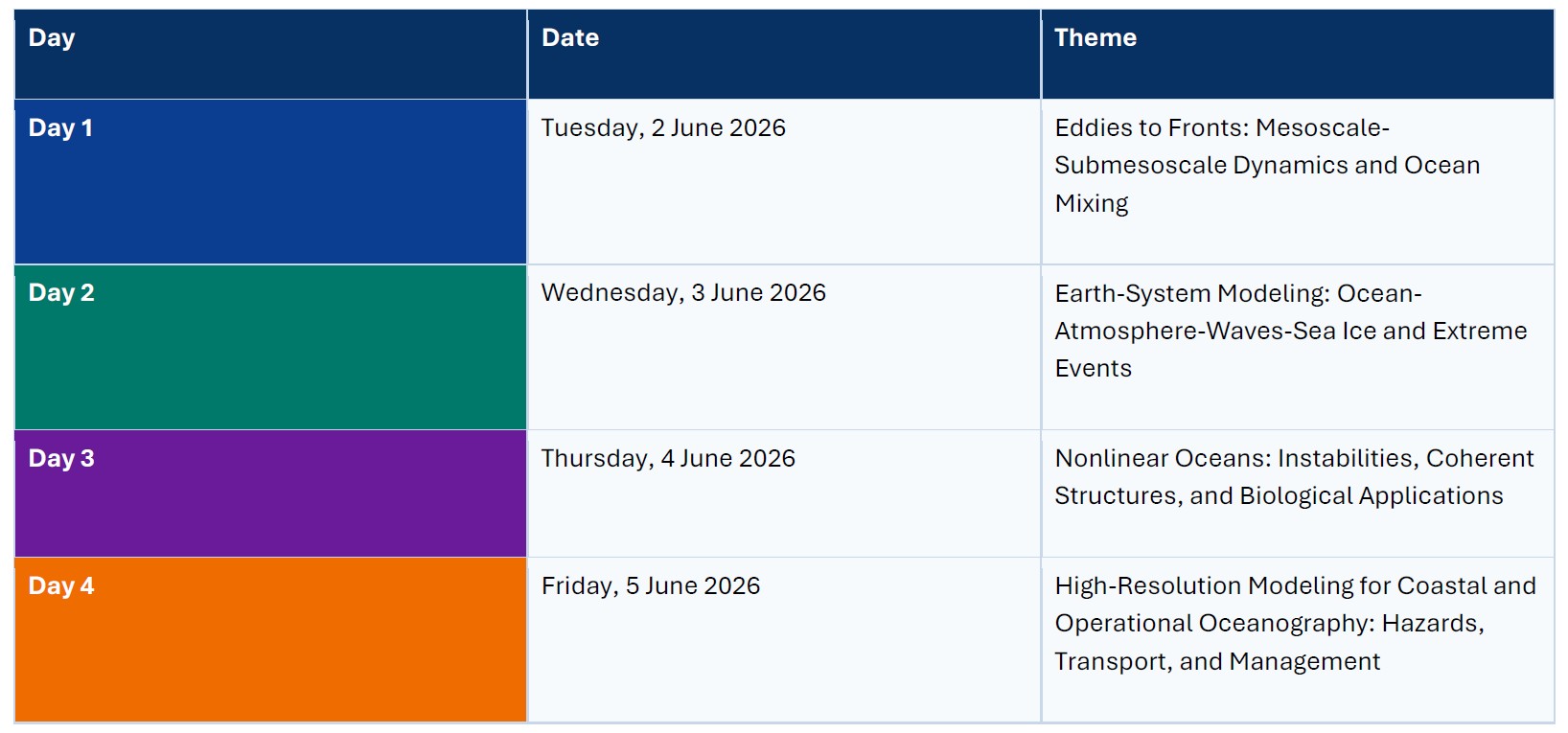1568x733 pixels.
Task: Click the word Events in Day 2 theme
Action: click(1094, 369)
